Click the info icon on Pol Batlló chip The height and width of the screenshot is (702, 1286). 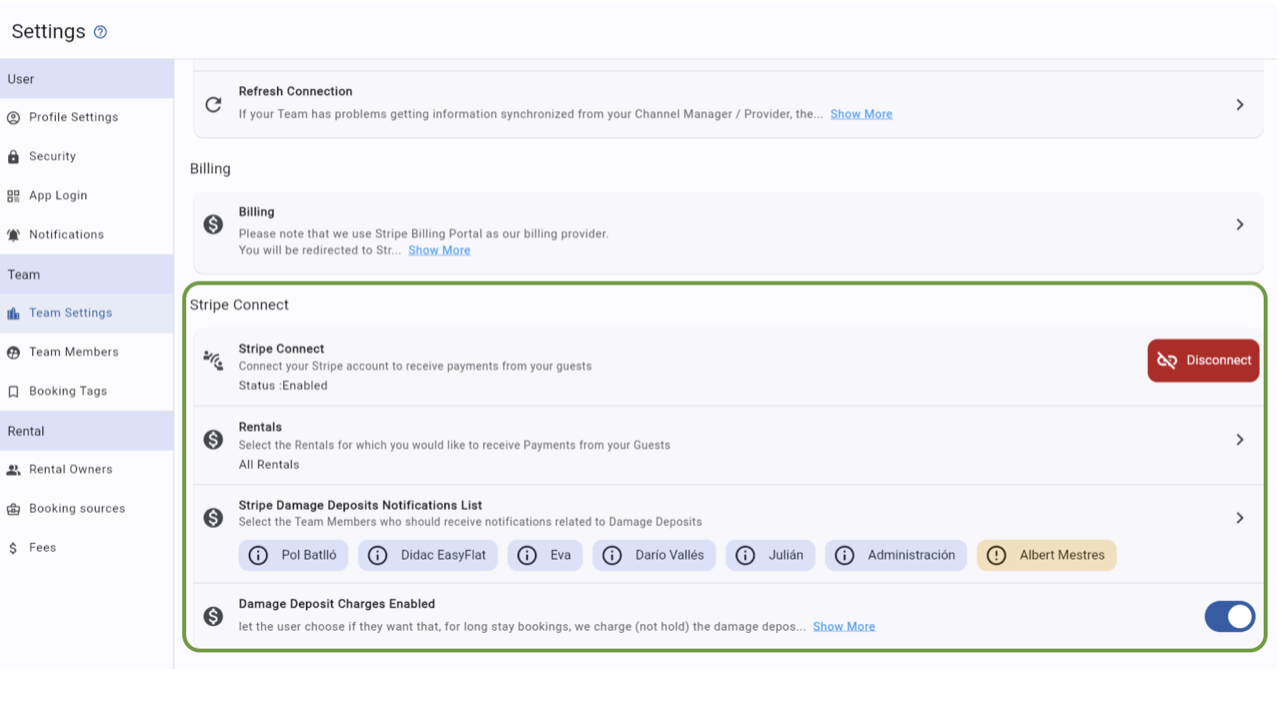tap(258, 555)
